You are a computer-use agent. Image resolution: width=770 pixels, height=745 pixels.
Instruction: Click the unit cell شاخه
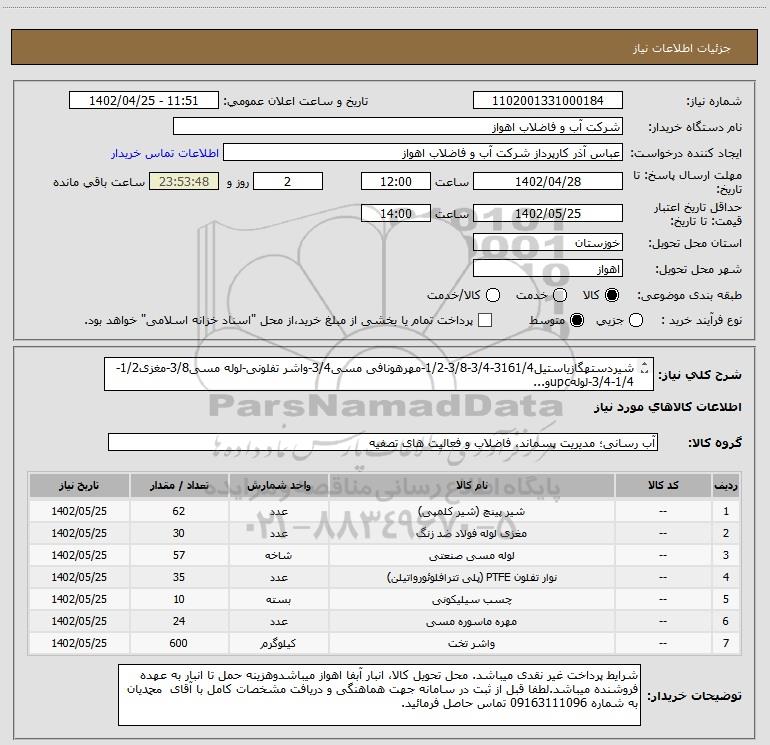coord(278,555)
